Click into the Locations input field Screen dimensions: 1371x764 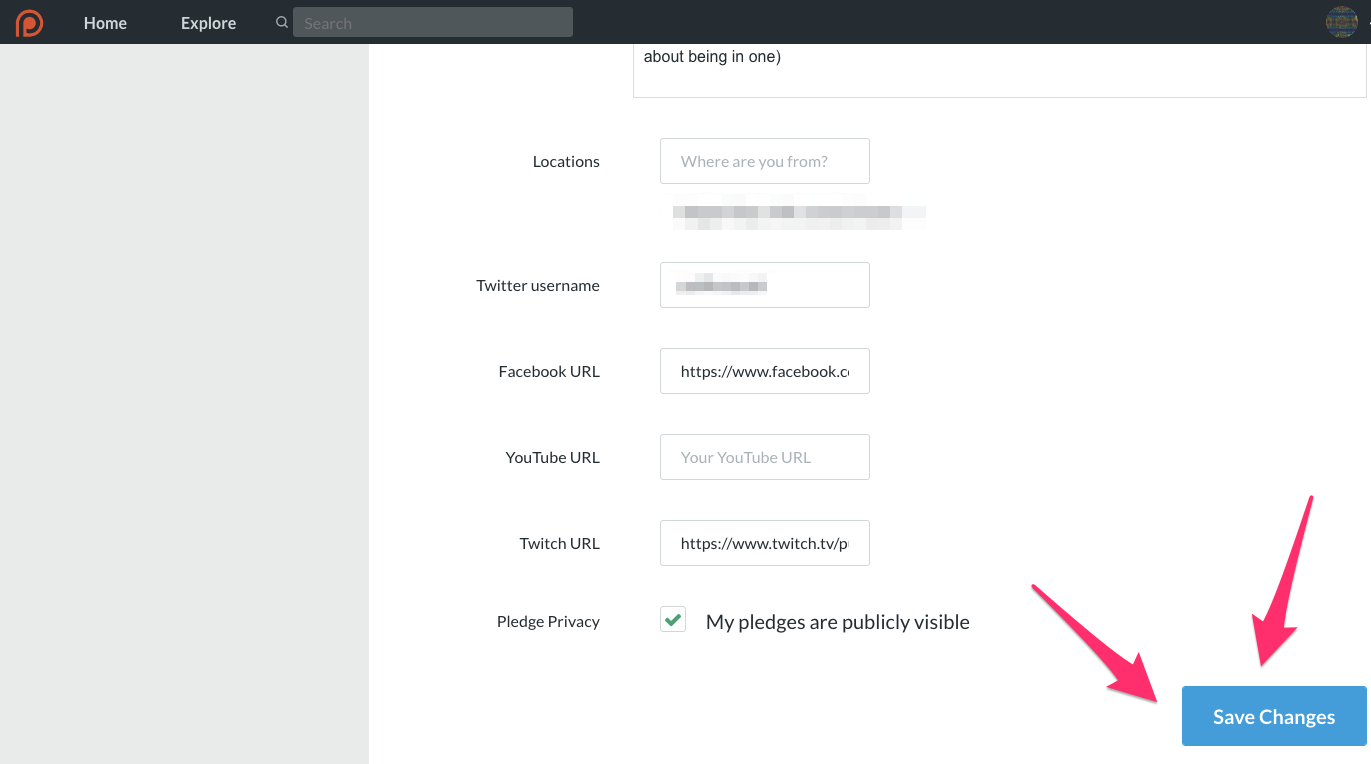[764, 161]
